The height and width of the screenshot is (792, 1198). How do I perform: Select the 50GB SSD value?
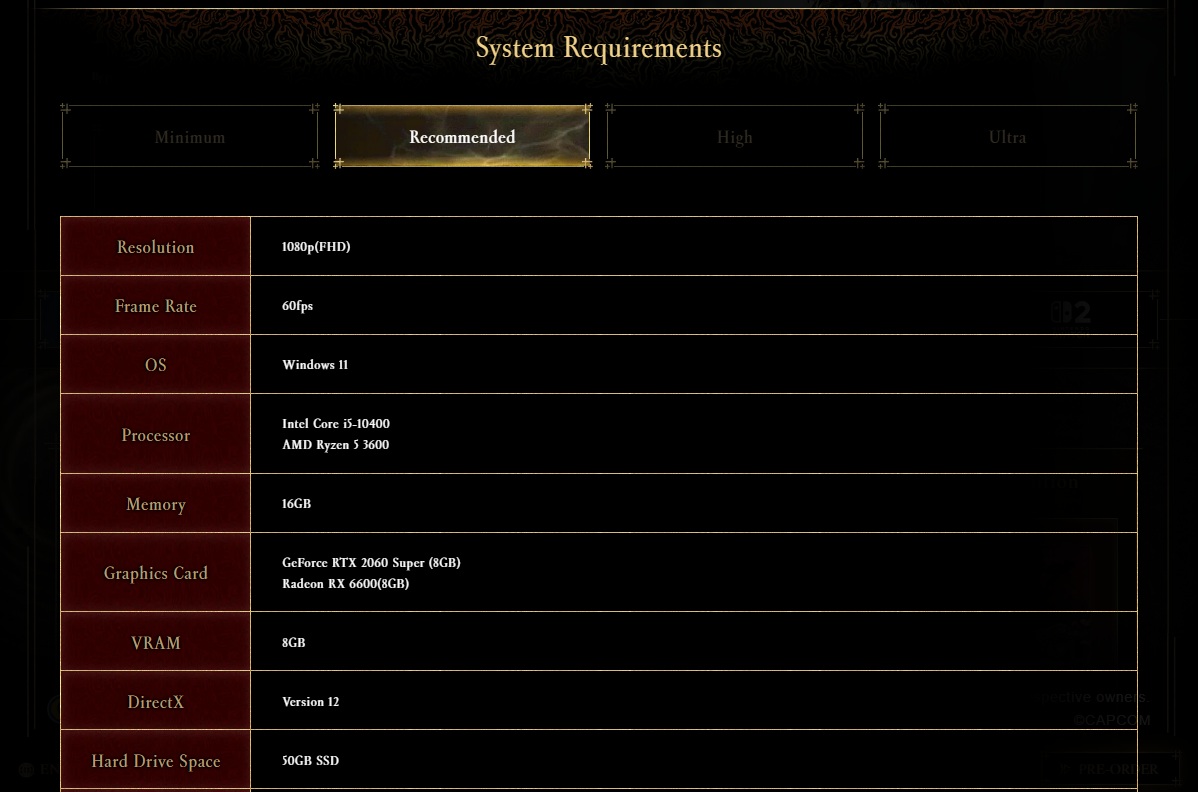pos(310,761)
